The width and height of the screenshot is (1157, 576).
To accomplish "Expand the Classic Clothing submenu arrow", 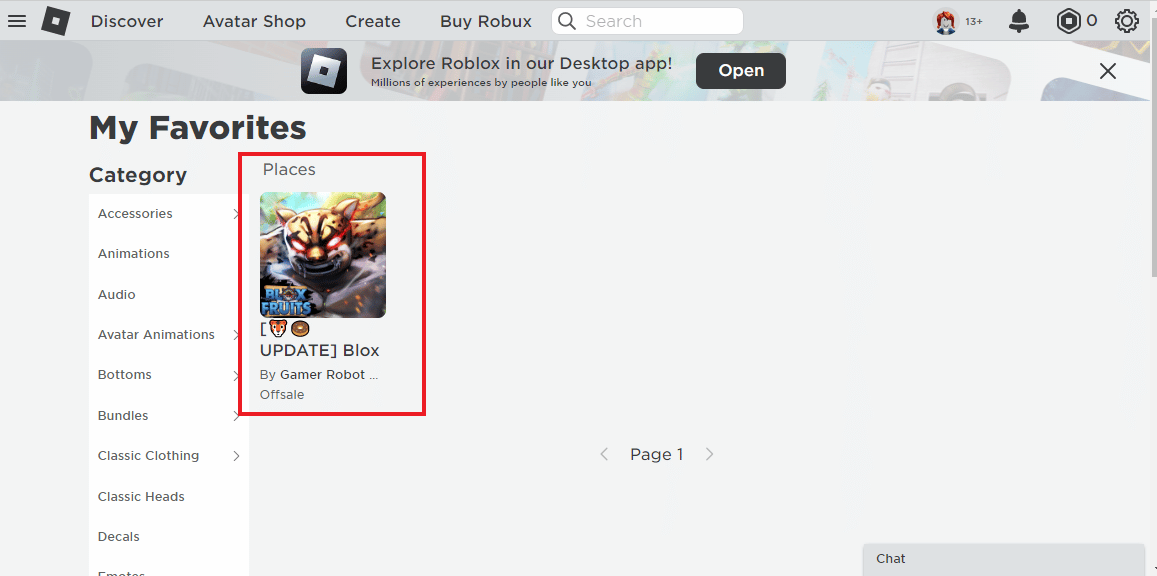I will (236, 456).
